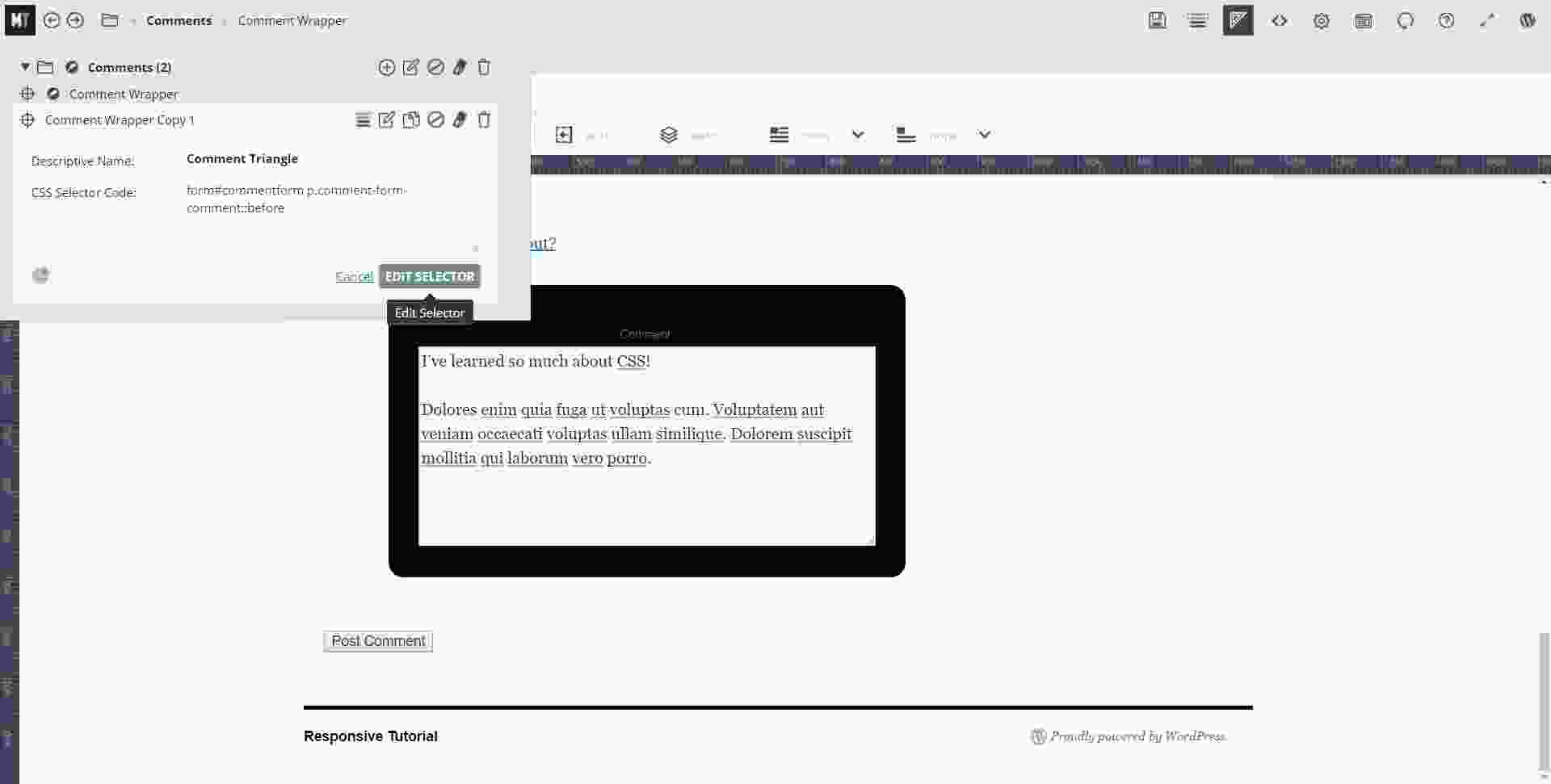Toggle the targeting crosshair for Comment Wrapper
The width and height of the screenshot is (1551, 784).
(27, 94)
